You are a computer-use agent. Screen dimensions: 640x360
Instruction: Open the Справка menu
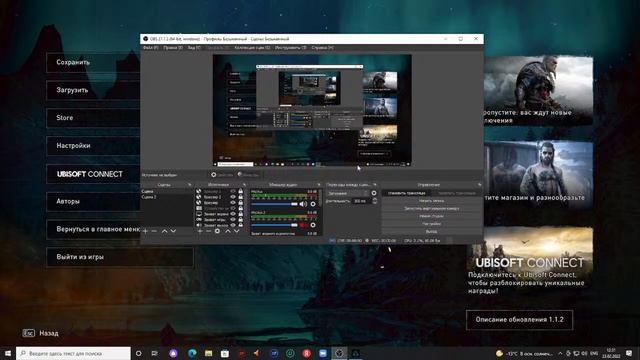click(322, 48)
